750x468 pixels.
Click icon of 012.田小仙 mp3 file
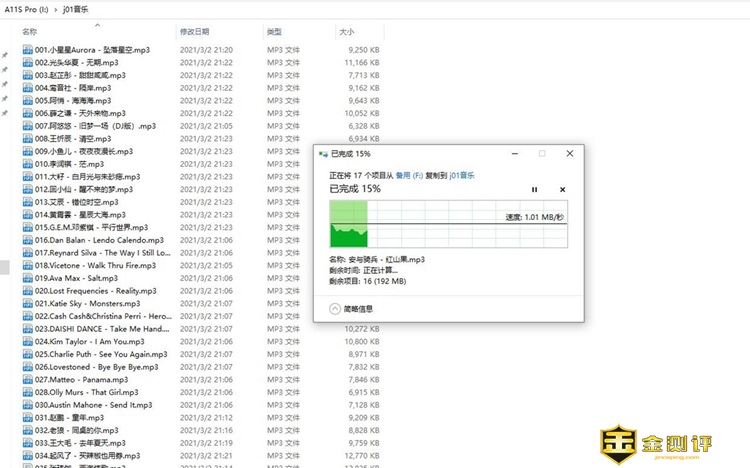(27, 189)
